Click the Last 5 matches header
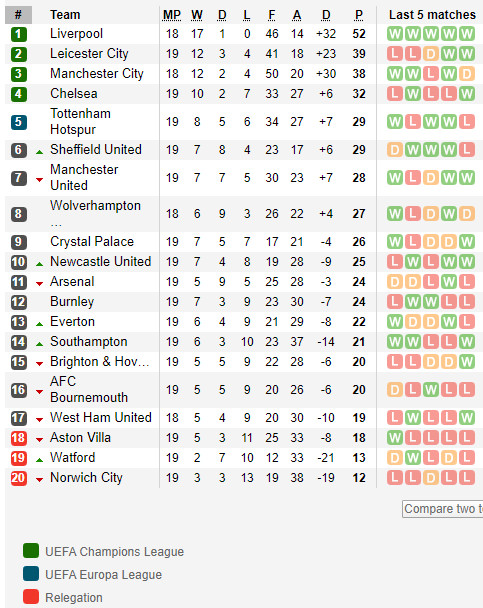483x608 pixels. click(432, 15)
